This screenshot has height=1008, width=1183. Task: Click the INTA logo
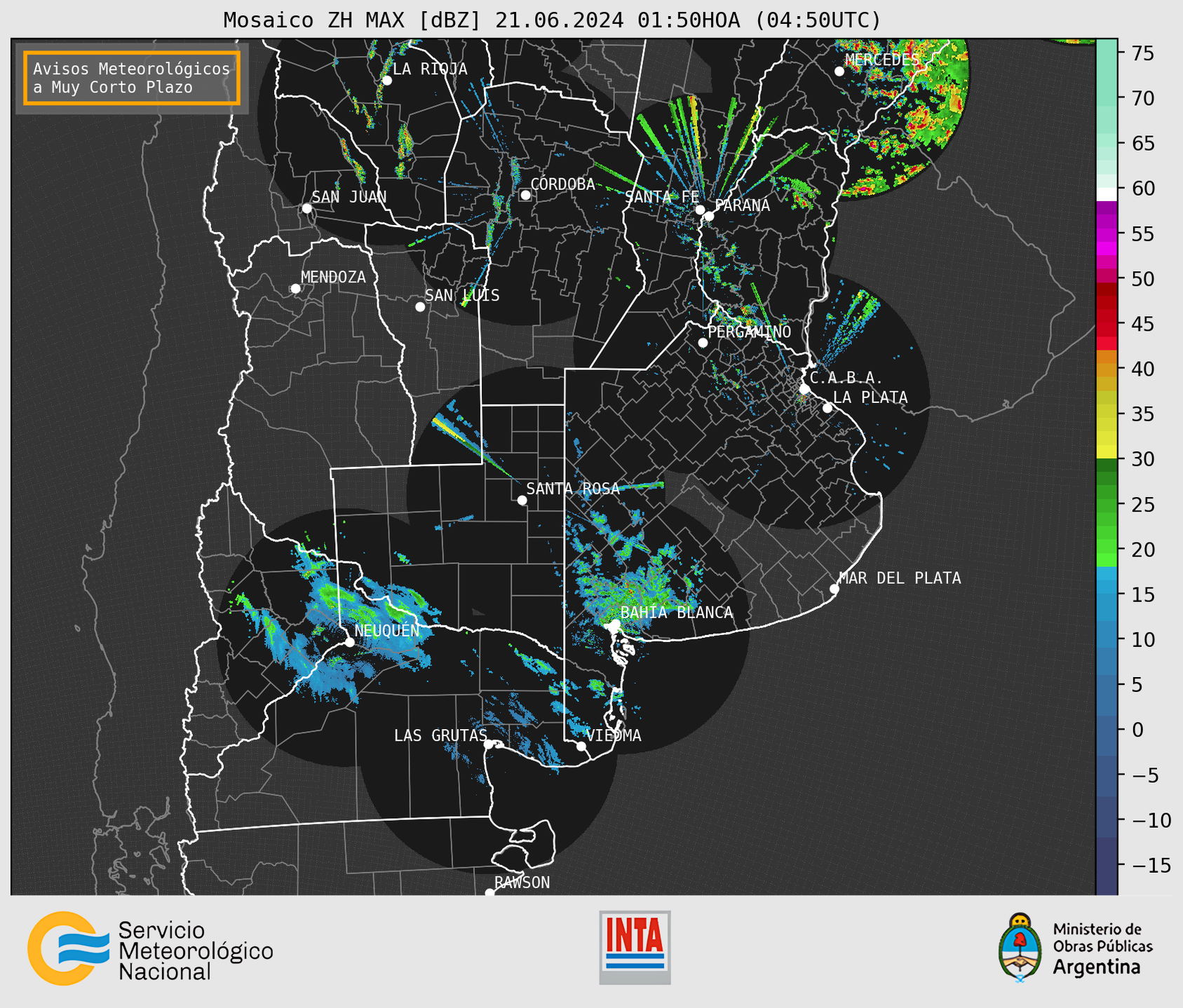(x=635, y=947)
